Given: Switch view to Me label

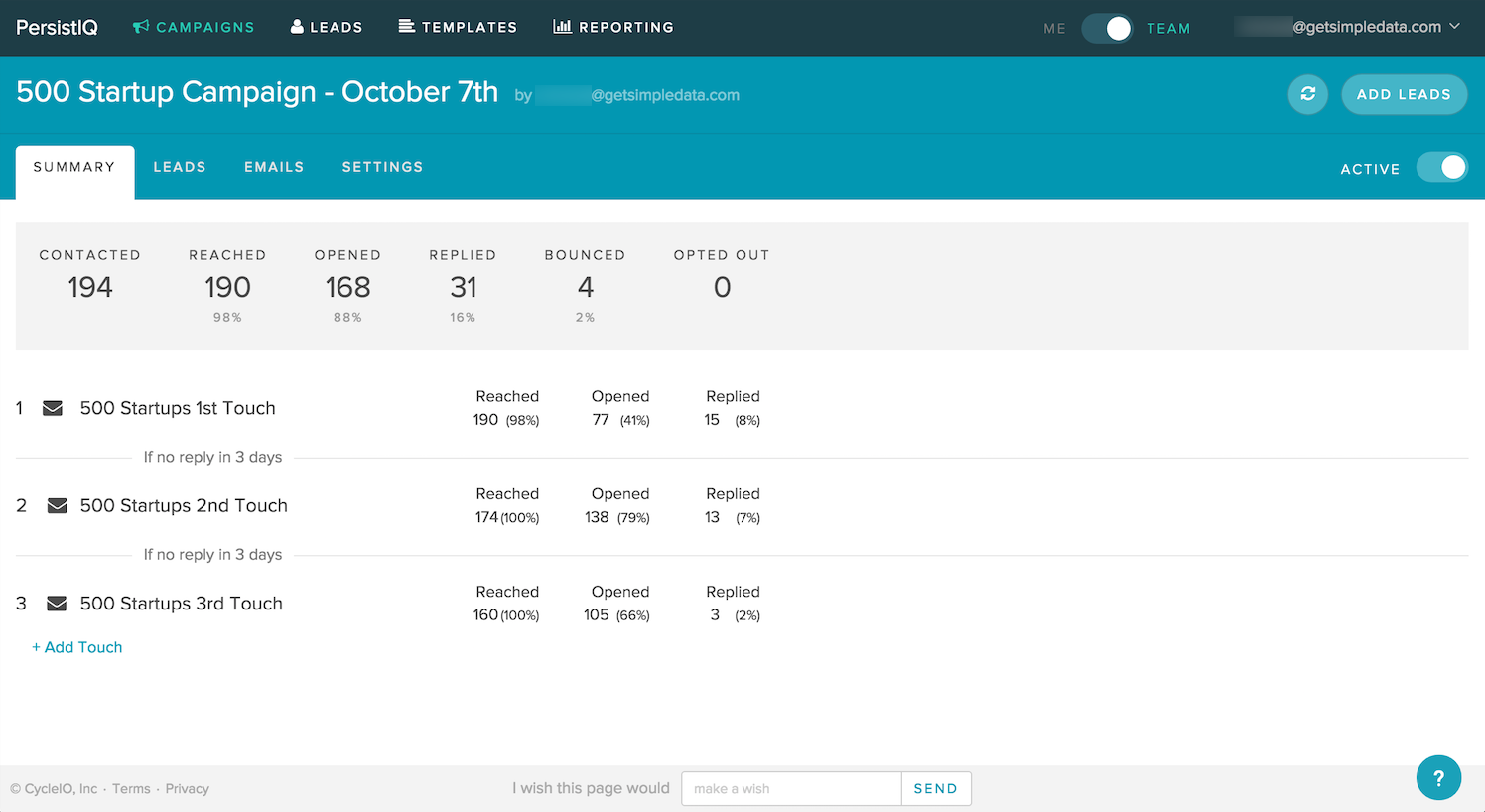Looking at the screenshot, I should point(1054,29).
